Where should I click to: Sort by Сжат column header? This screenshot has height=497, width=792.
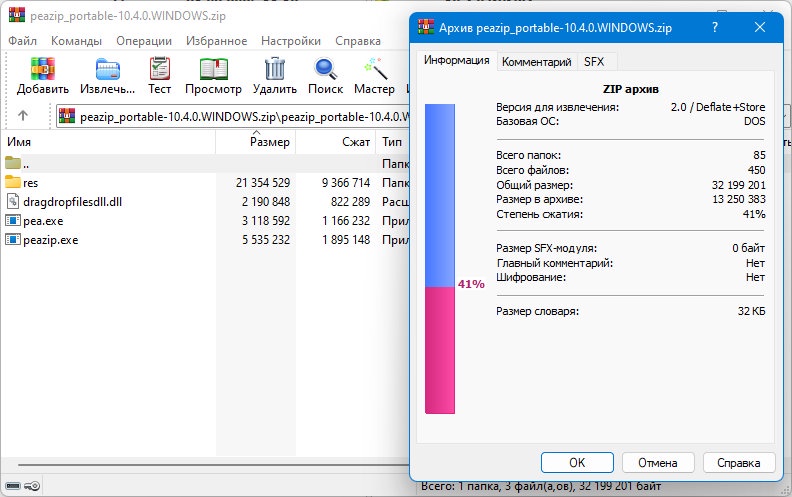[x=356, y=142]
